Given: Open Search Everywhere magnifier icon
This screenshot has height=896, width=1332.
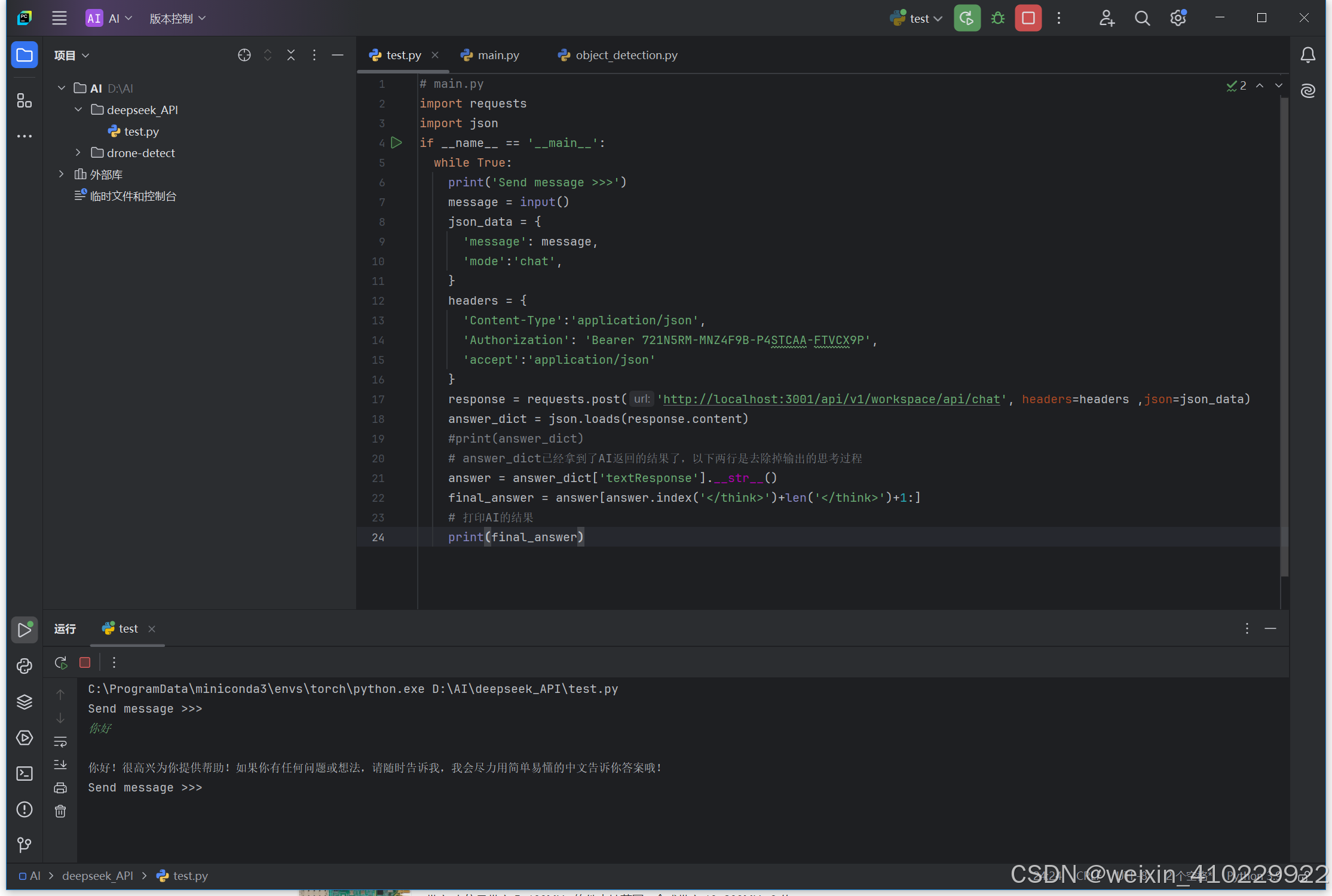Looking at the screenshot, I should tap(1142, 18).
